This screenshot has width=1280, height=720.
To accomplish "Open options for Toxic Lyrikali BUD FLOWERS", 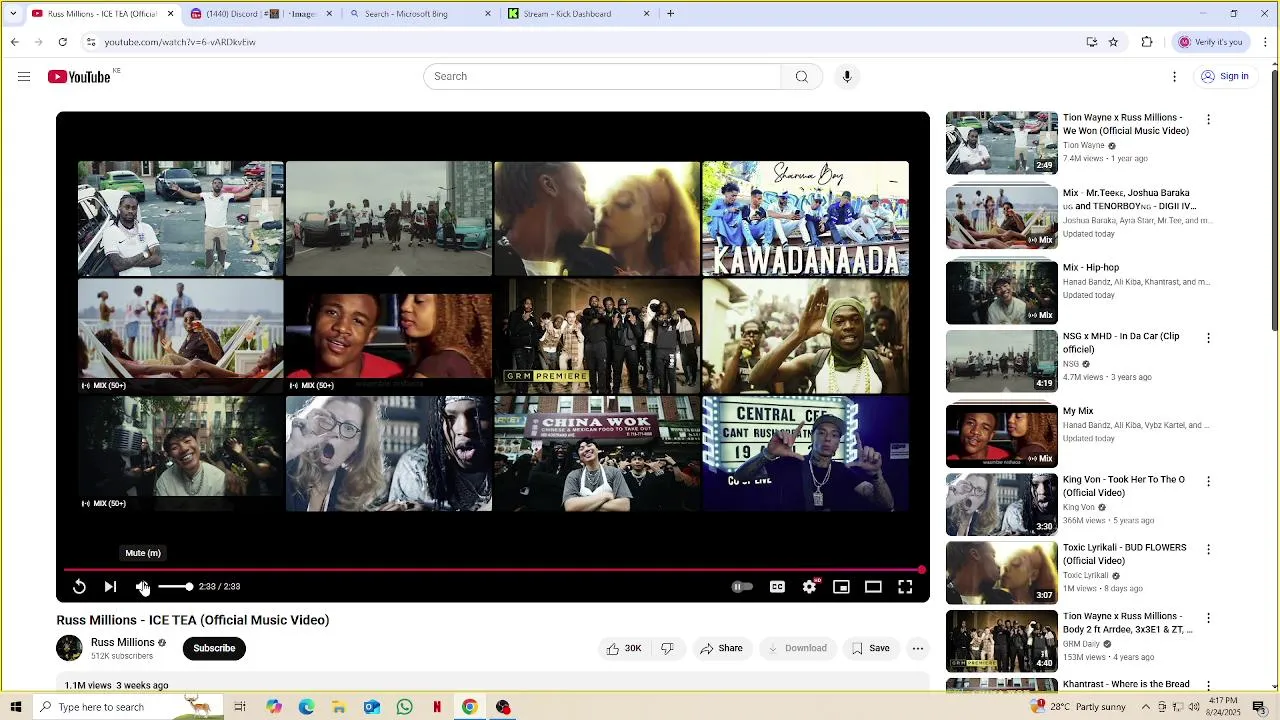I will click(1208, 549).
